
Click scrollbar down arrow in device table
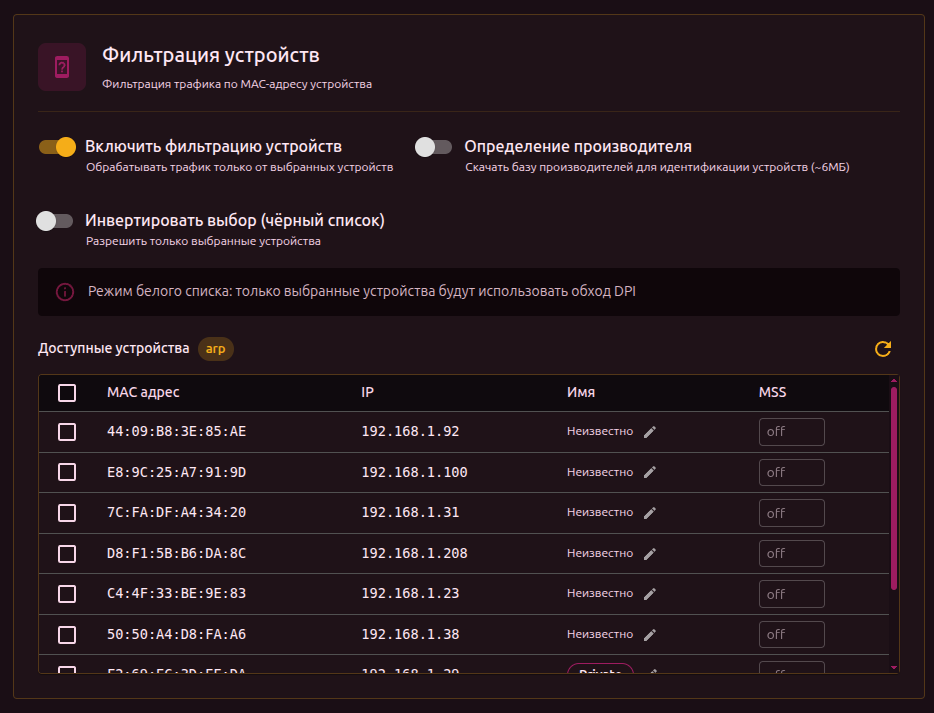point(894,666)
